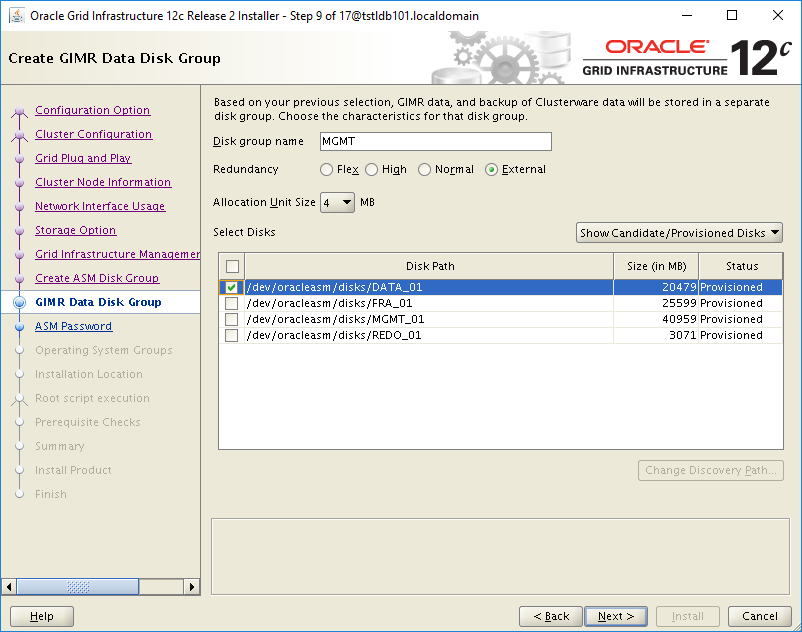Screen dimensions: 802x632
Task: Select the /dev/oracleasm/disks/MGMT_01 path text
Action: coord(336,319)
